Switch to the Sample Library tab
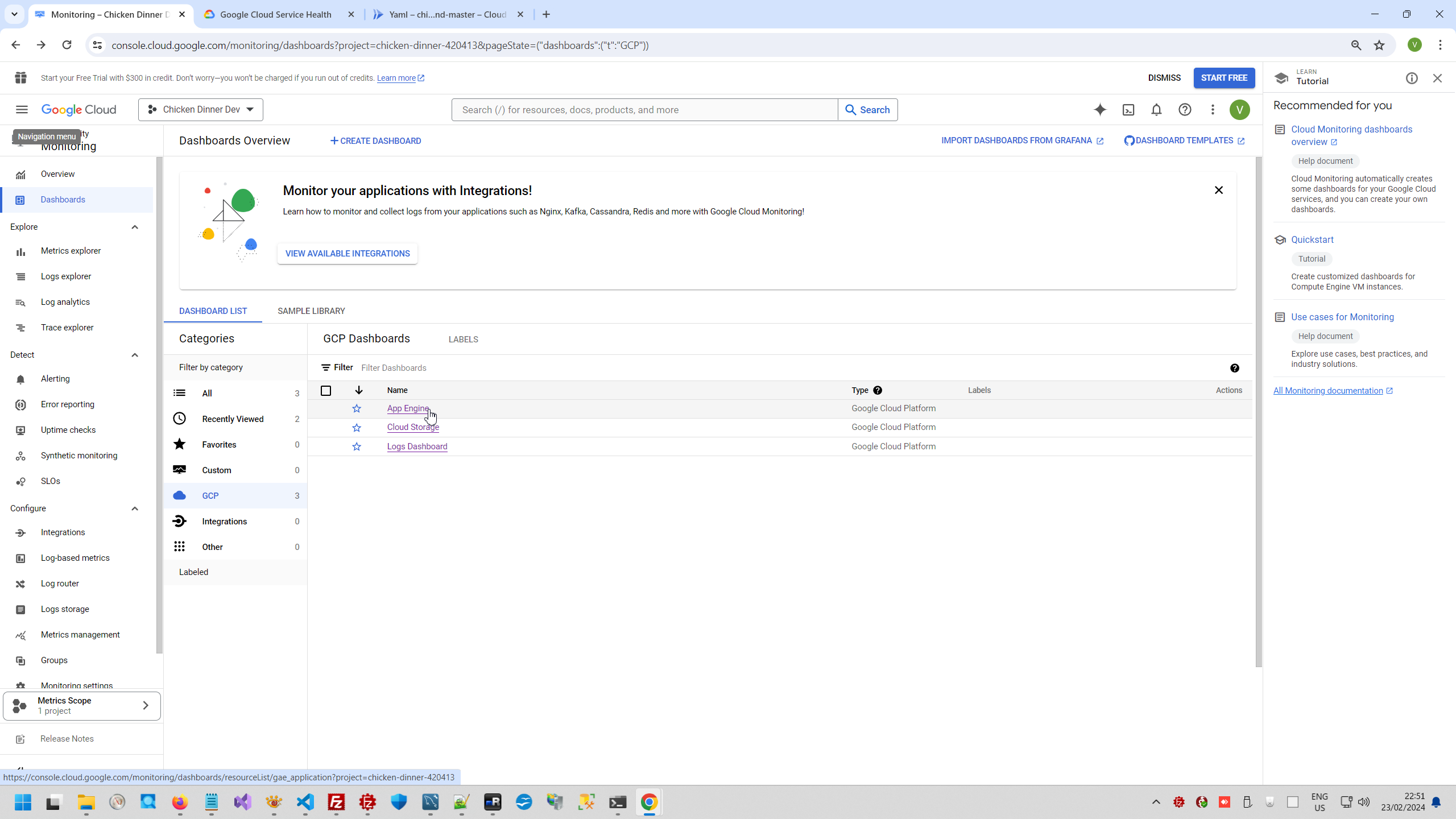 coord(311,311)
